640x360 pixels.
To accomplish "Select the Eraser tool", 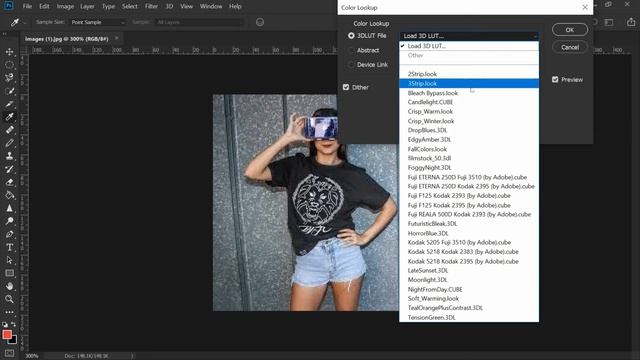I will pos(9,182).
